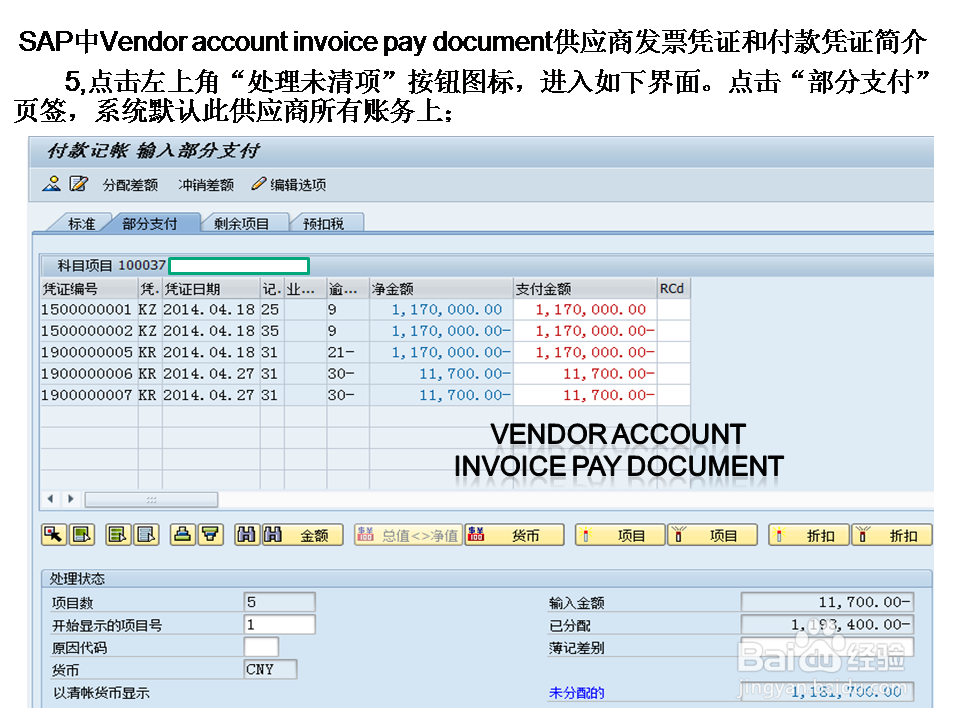
Task: Click the activate 折扣 button
Action: (809, 535)
